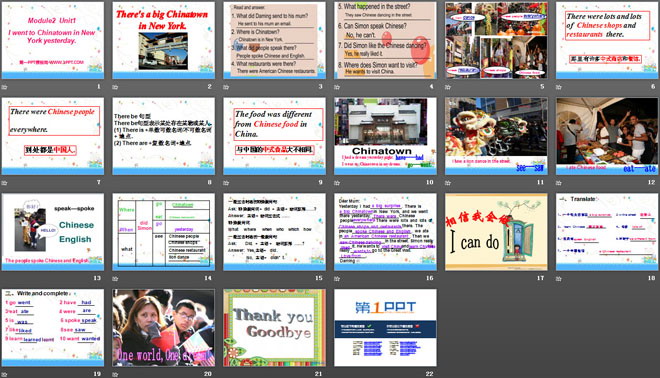
Task: Click the star icon beneath slide 6
Action: point(559,87)
